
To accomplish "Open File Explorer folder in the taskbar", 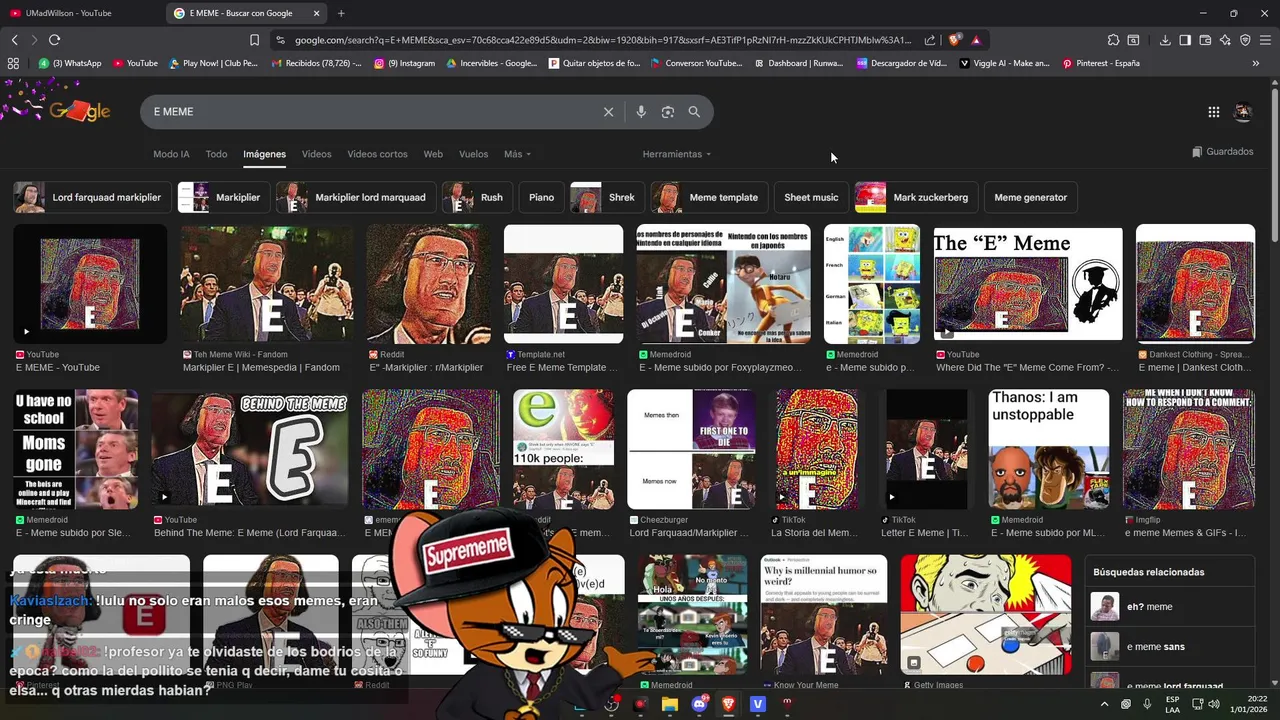I will click(x=670, y=704).
